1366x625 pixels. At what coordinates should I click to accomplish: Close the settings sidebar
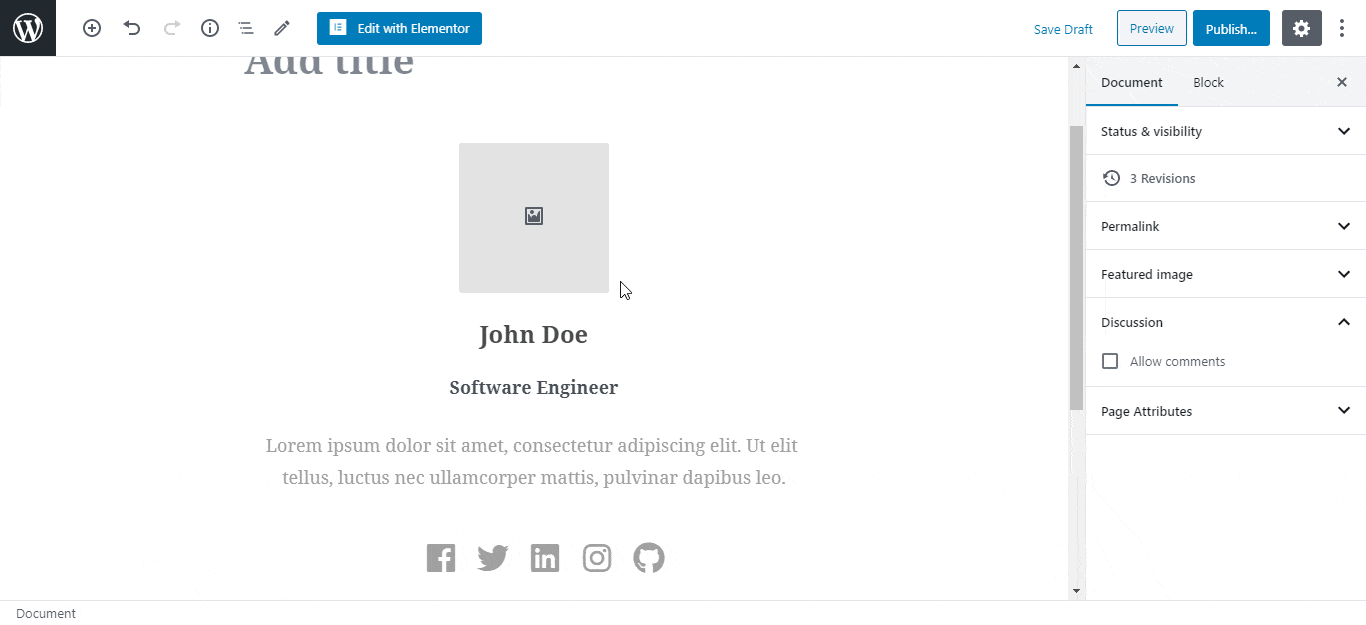(1342, 82)
